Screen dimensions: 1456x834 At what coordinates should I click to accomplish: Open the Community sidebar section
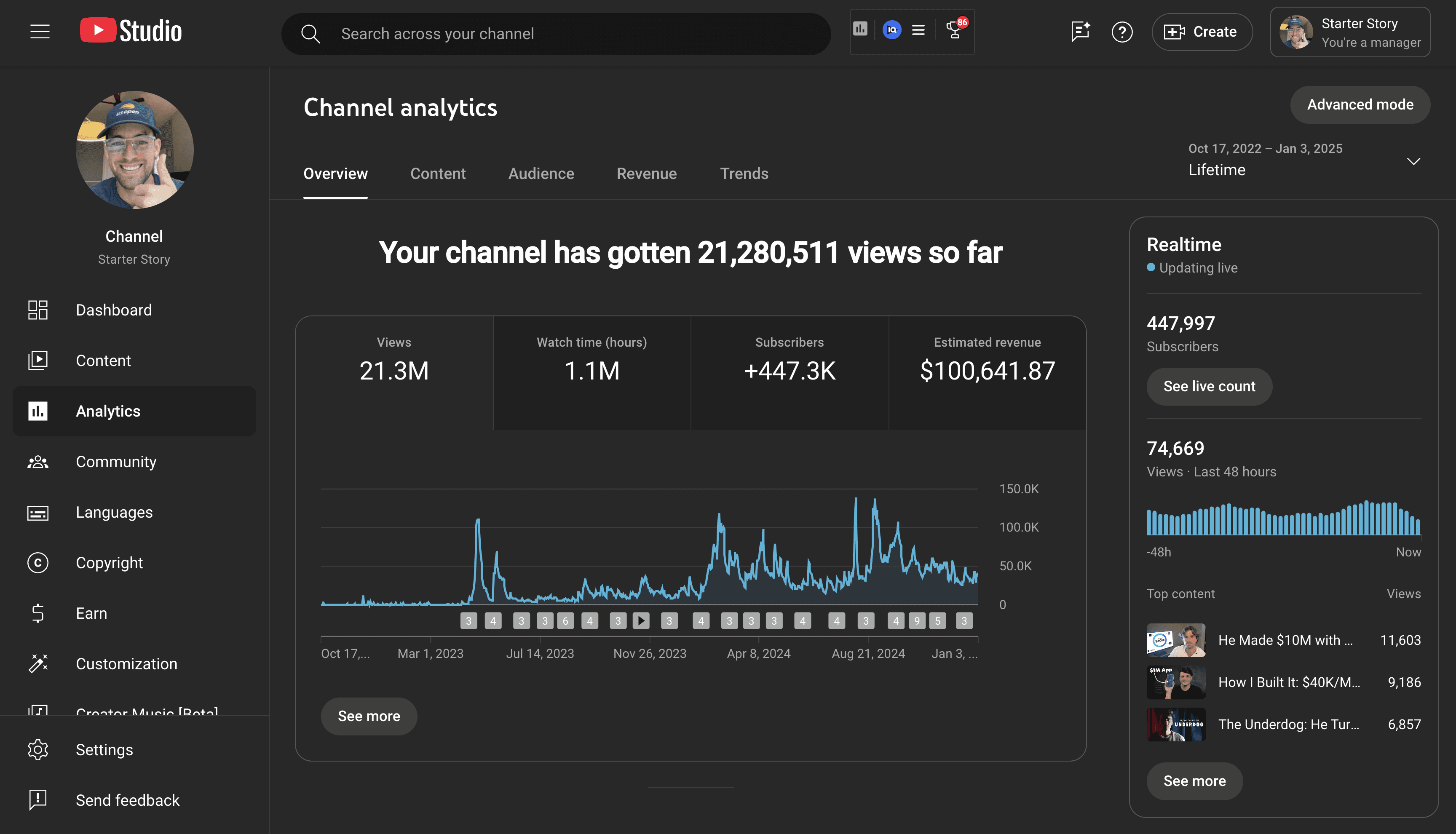coord(134,462)
